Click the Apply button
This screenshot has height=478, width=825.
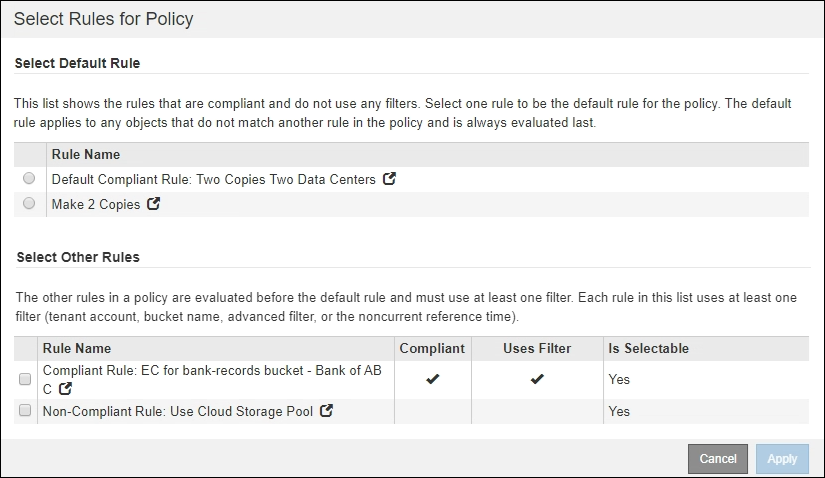(x=782, y=459)
